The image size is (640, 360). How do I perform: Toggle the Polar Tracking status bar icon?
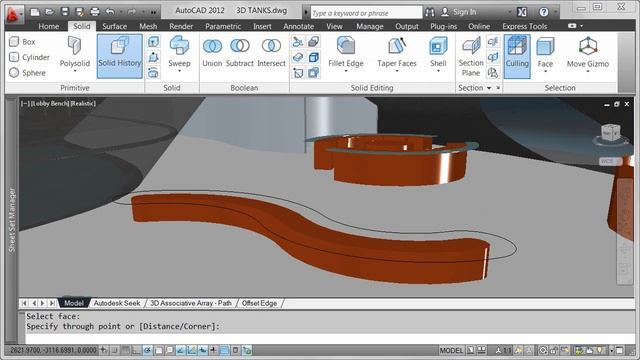tap(148, 350)
